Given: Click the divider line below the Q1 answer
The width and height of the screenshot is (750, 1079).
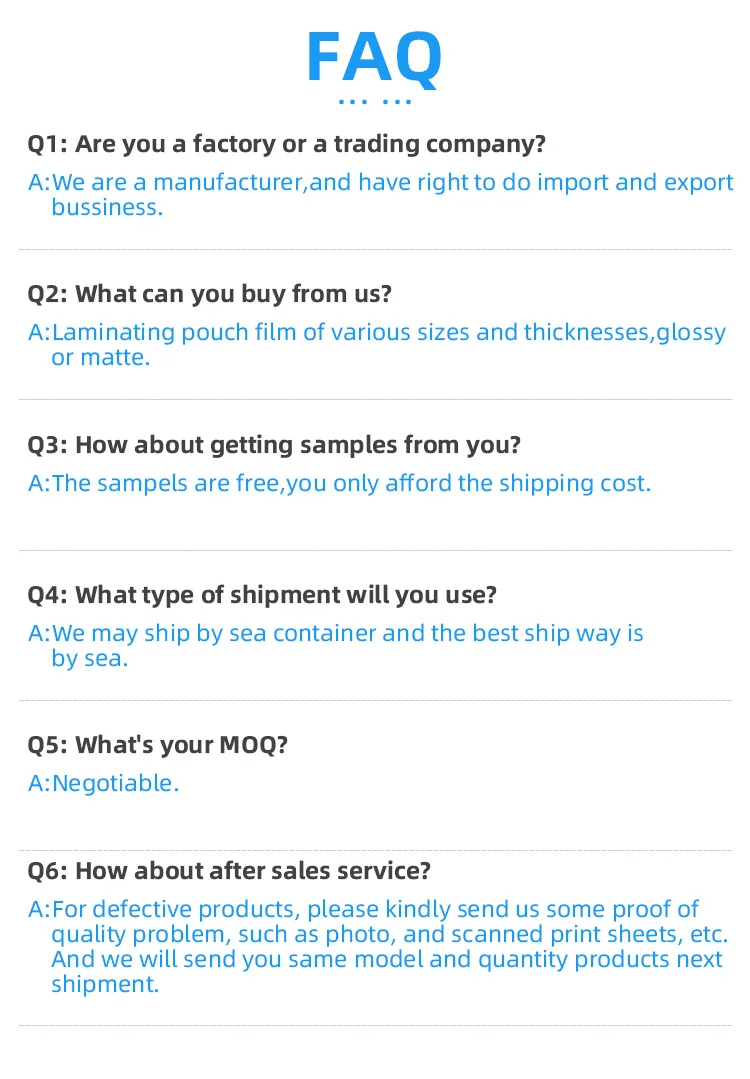Looking at the screenshot, I should [375, 249].
